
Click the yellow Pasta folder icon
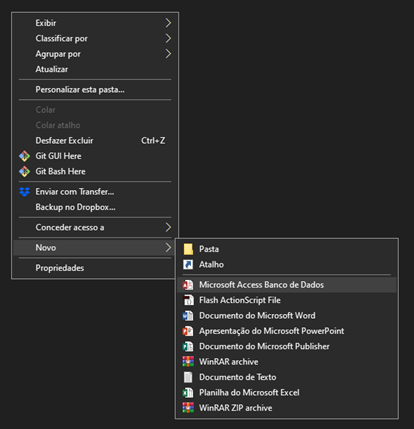[188, 249]
